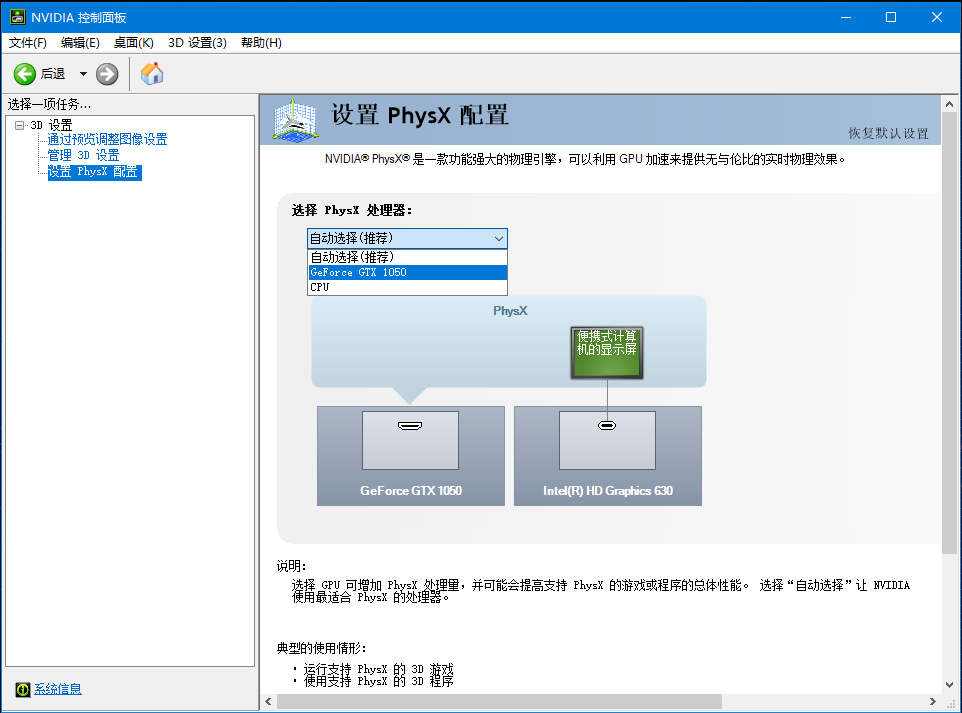Close the NVIDIA control panel window
Image resolution: width=962 pixels, height=713 pixels.
[937, 17]
